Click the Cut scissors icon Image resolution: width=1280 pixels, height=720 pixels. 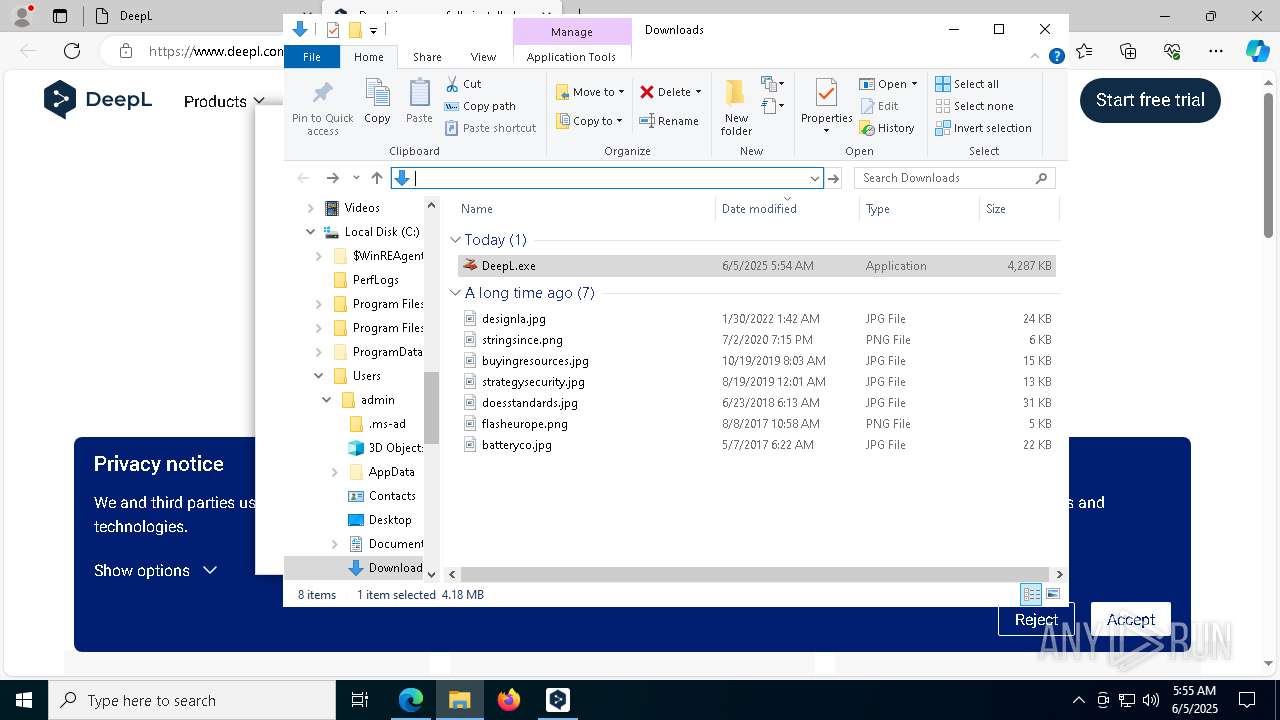(452, 84)
